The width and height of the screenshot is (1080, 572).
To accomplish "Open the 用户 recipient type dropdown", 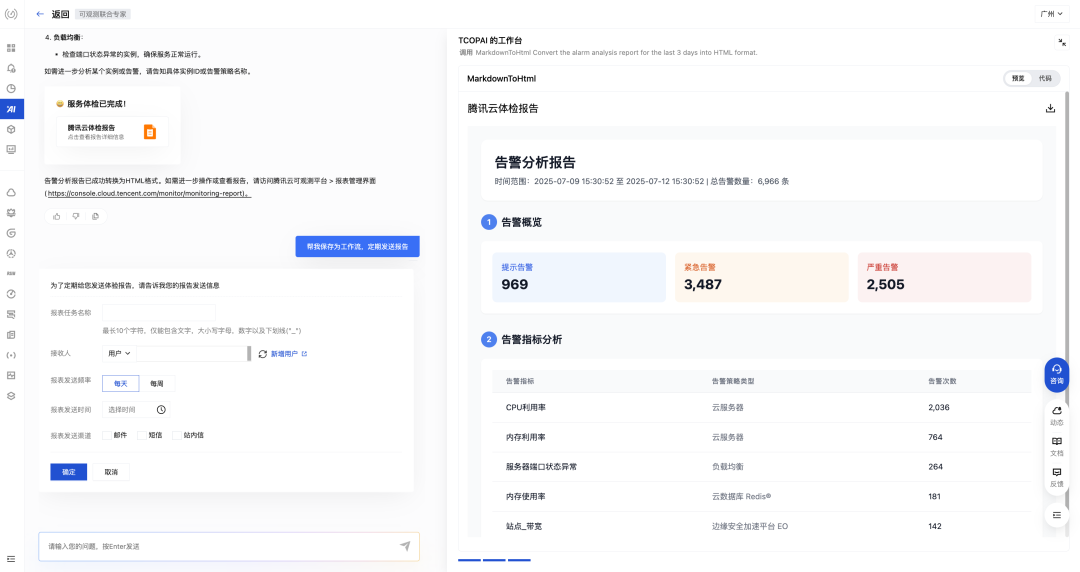I will (119, 354).
